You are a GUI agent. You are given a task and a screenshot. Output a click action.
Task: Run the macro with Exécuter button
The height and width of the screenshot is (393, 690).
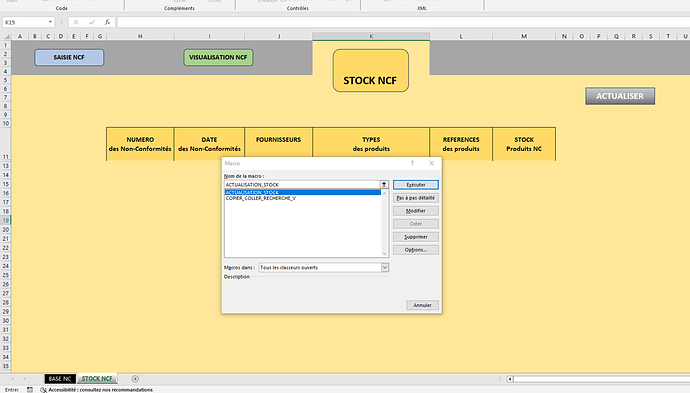pos(415,185)
